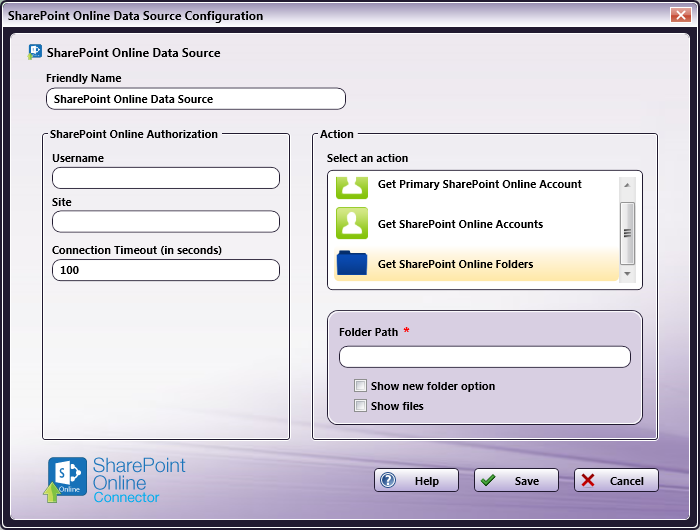Select Get Primary SharePoint Online Account action
The height and width of the screenshot is (530, 700).
tap(476, 188)
